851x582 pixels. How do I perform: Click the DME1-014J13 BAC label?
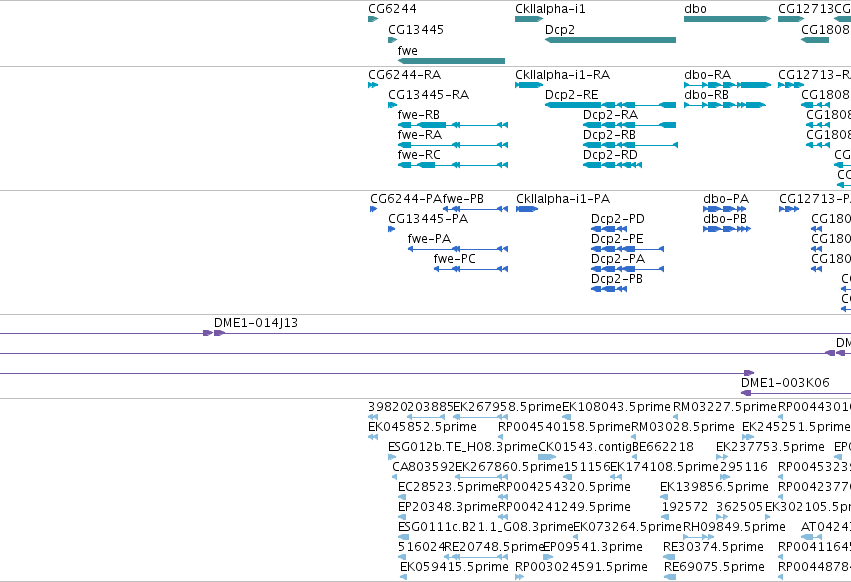tap(256, 323)
